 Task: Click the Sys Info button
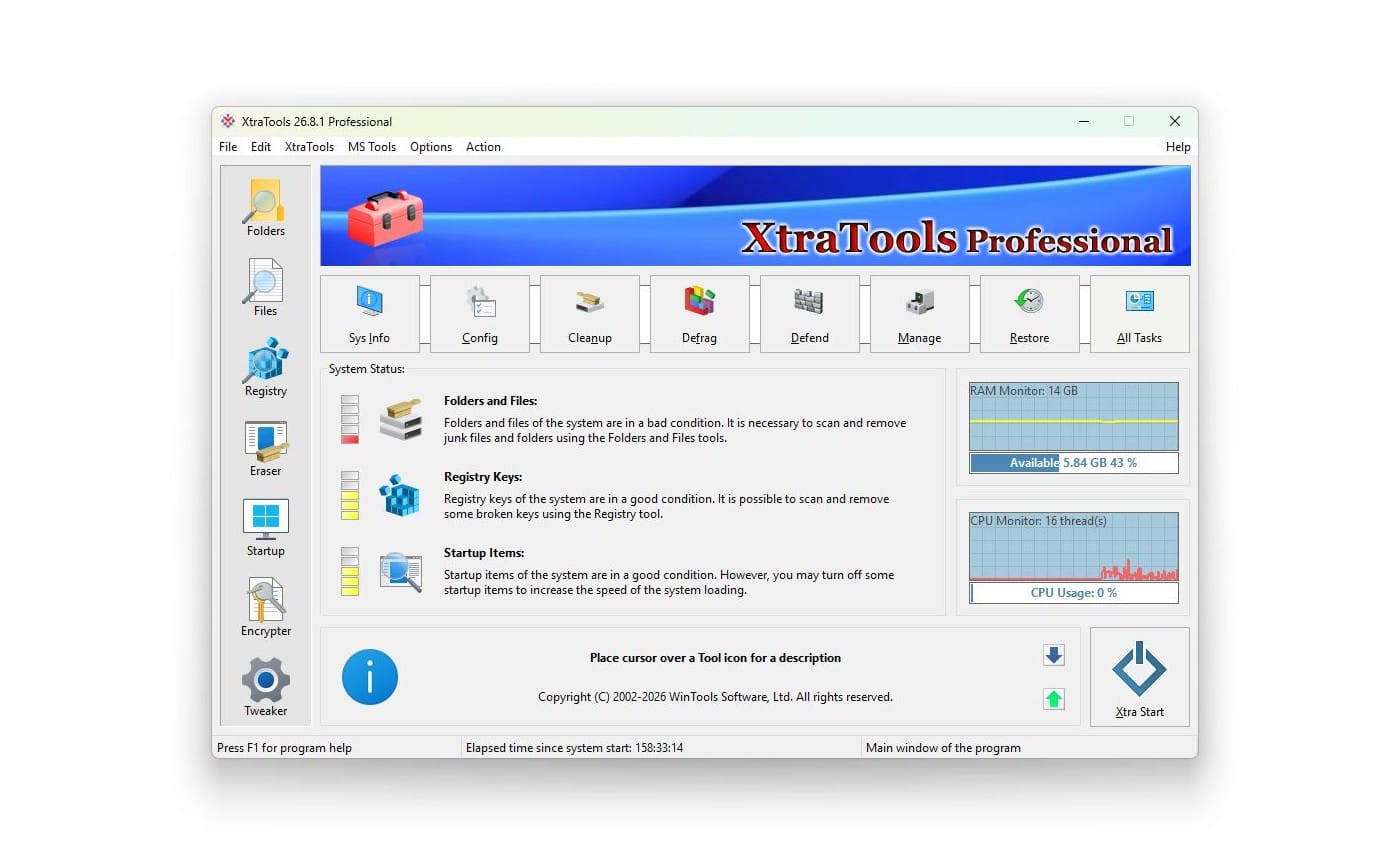tap(370, 314)
